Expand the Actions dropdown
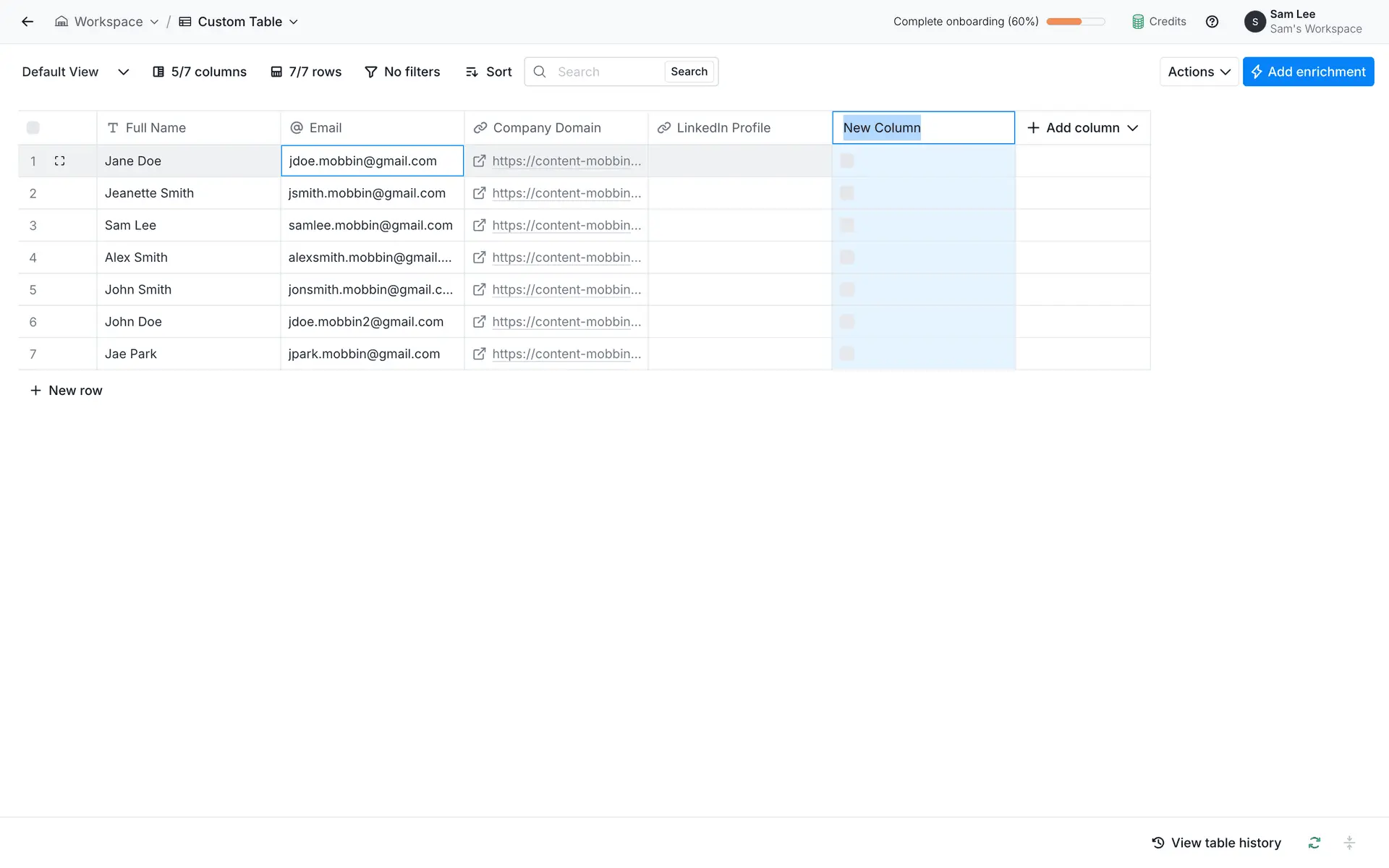1389x868 pixels. click(1199, 72)
